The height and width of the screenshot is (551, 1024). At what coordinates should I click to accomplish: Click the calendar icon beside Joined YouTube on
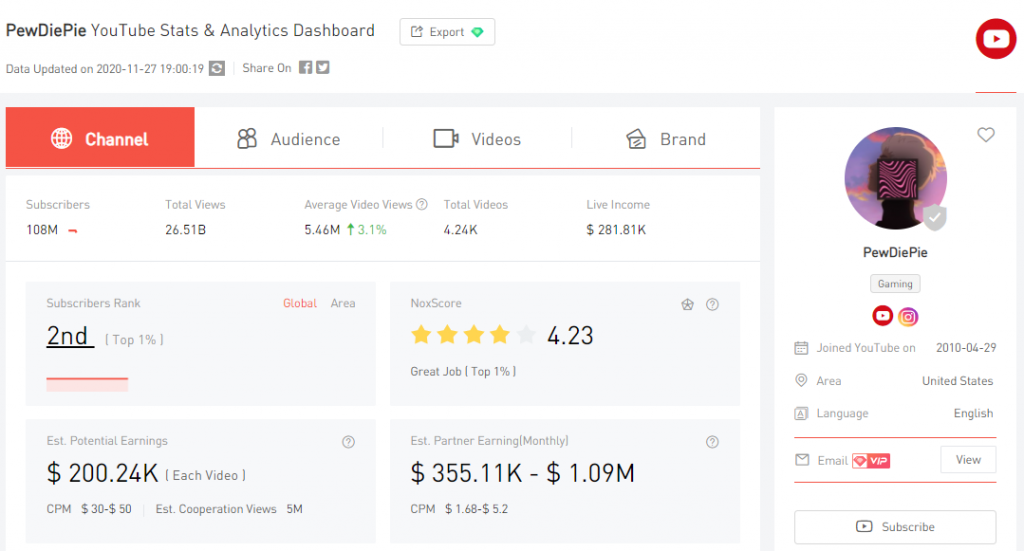point(801,348)
